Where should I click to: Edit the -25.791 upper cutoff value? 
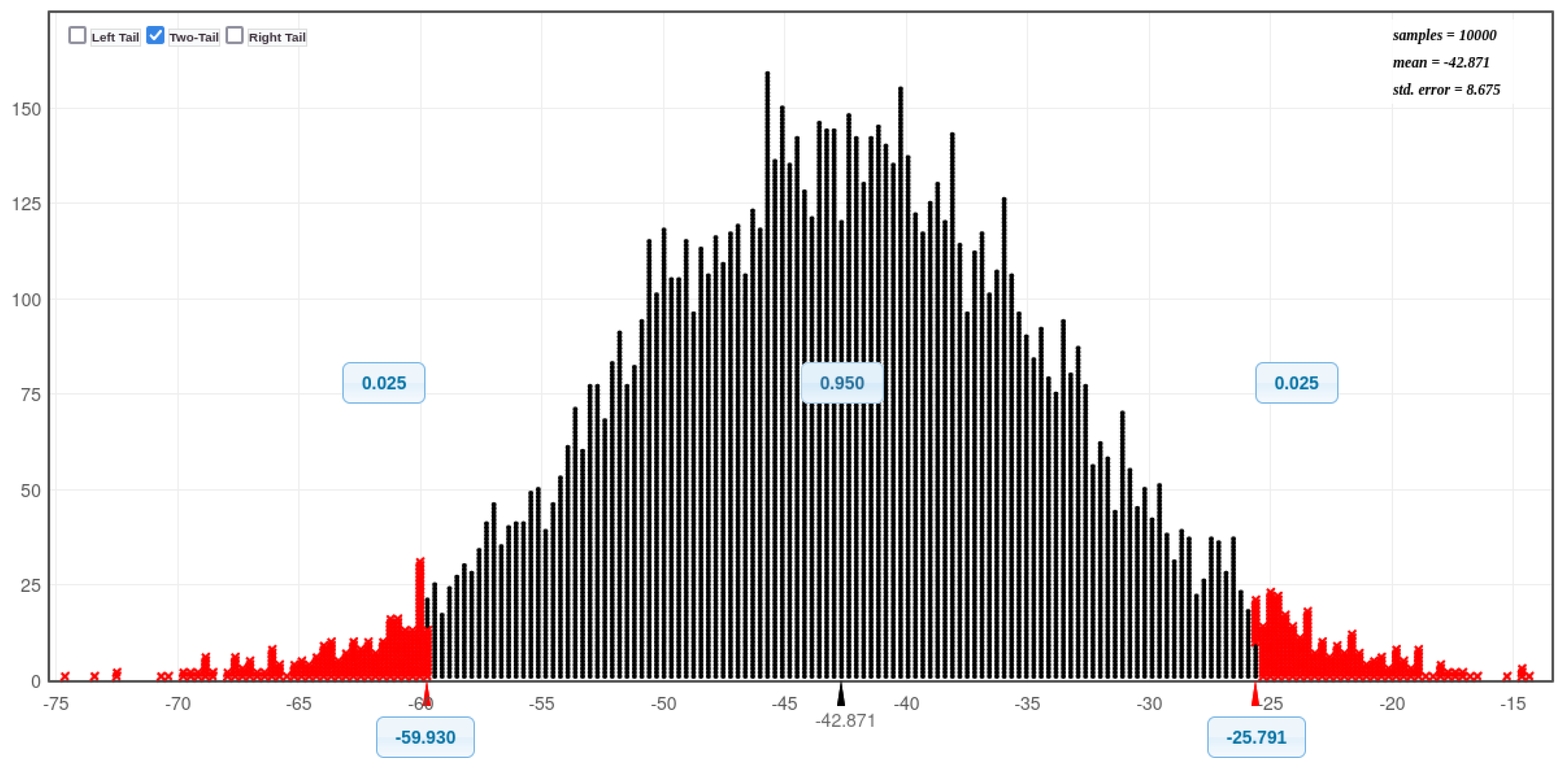pyautogui.click(x=1256, y=737)
